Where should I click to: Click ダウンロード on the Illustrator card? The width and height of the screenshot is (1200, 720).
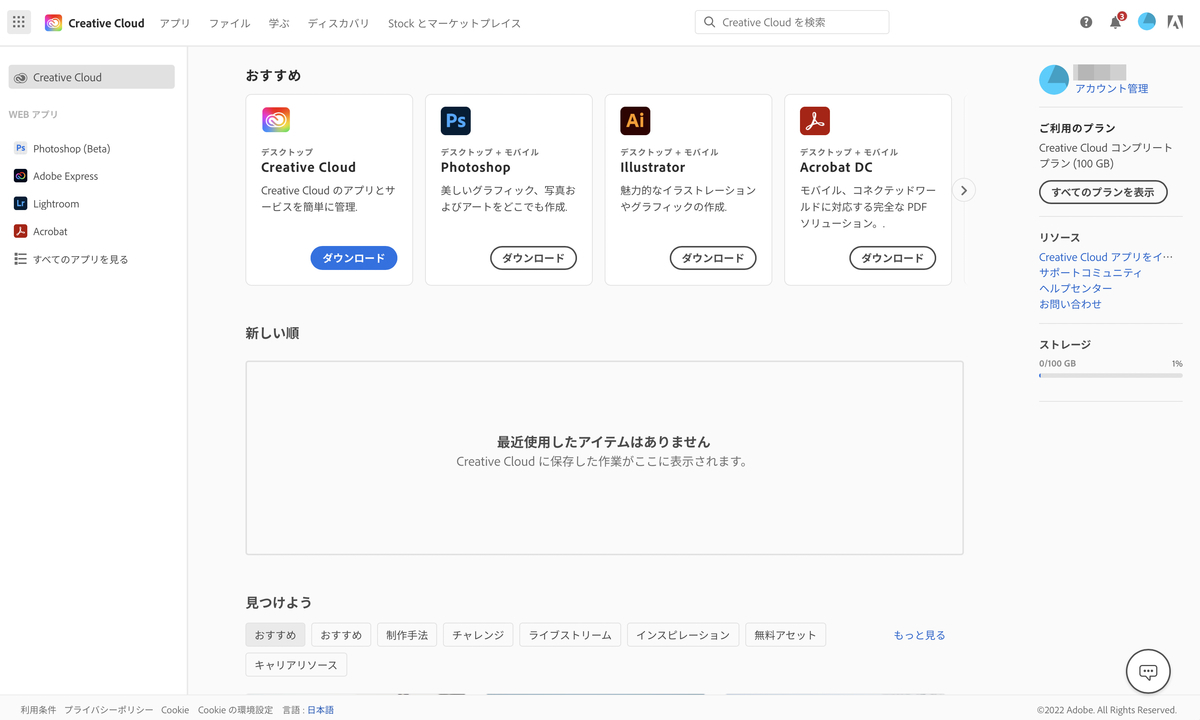click(x=713, y=258)
